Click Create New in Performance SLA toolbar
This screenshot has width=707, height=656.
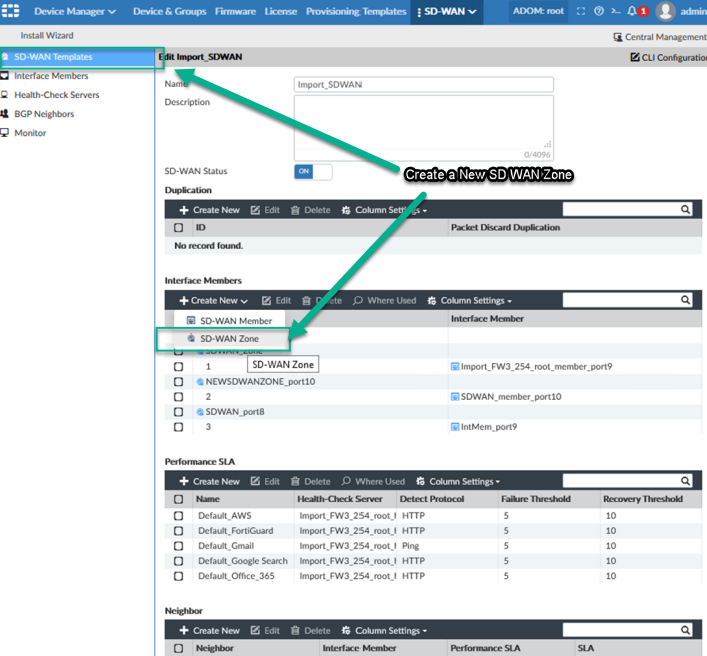pos(210,482)
